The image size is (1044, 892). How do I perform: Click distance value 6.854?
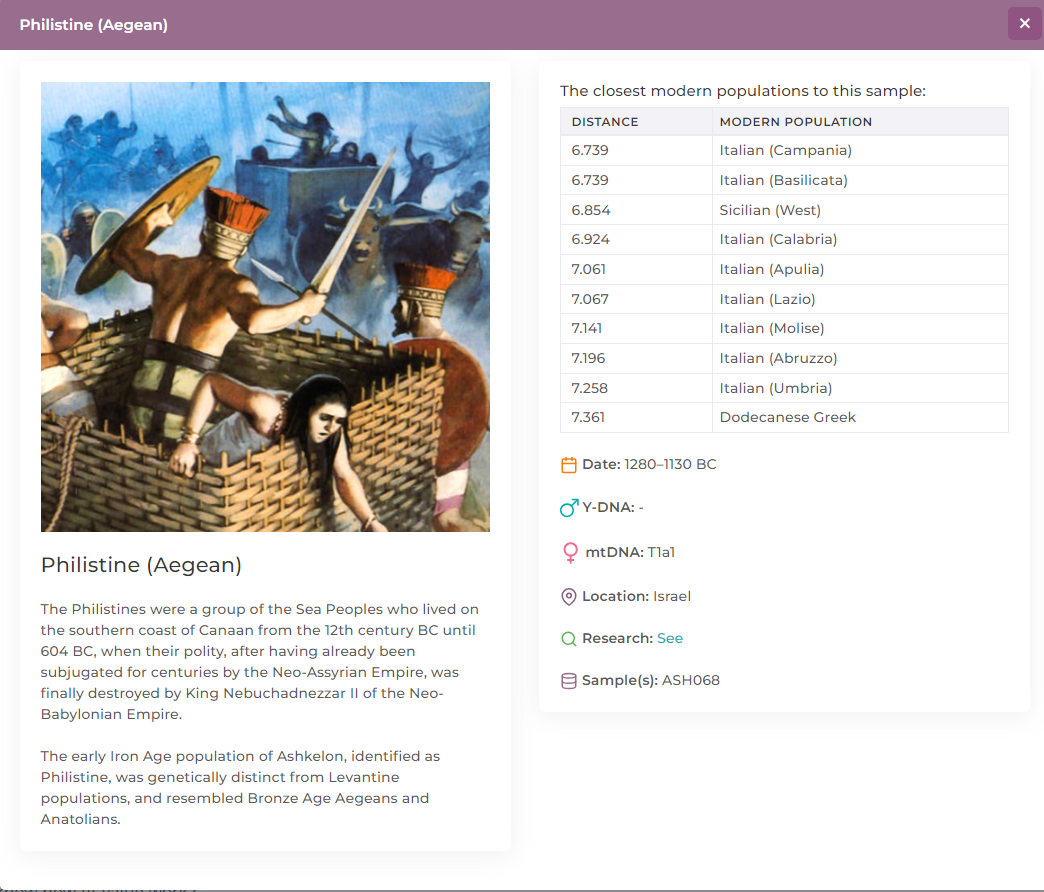pos(591,210)
